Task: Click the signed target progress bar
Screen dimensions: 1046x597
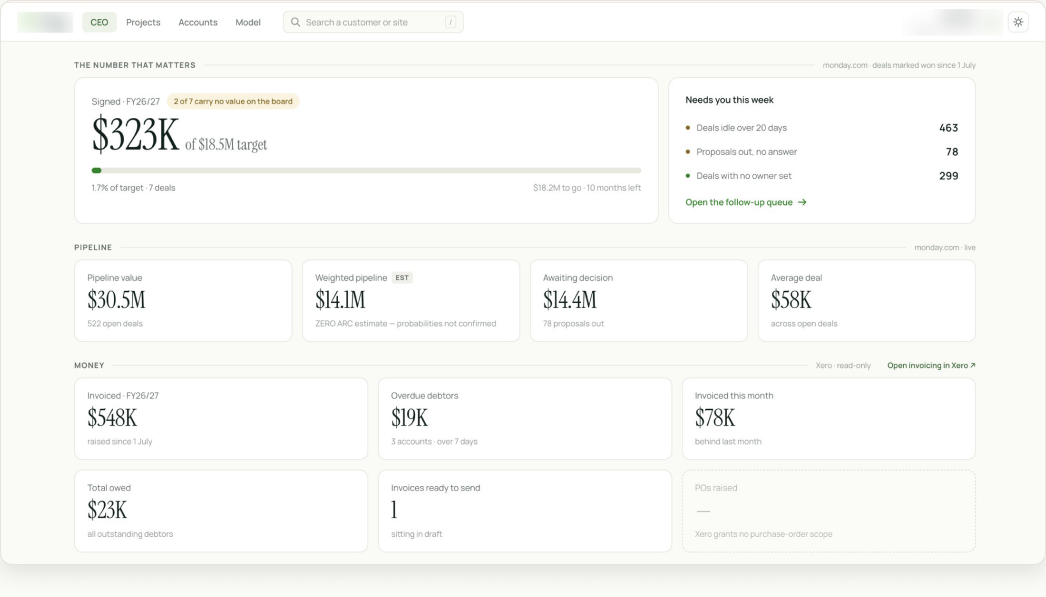Action: pyautogui.click(x=366, y=171)
